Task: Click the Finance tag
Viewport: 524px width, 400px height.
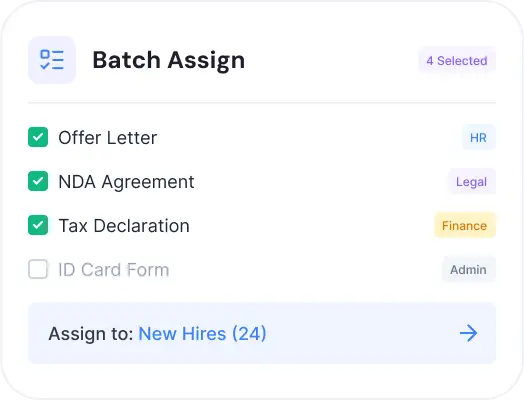Action: [x=465, y=226]
